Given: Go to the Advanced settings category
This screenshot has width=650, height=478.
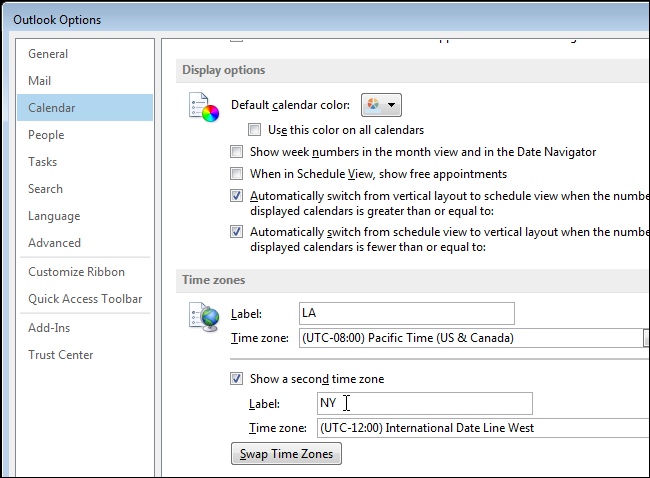Looking at the screenshot, I should [55, 243].
